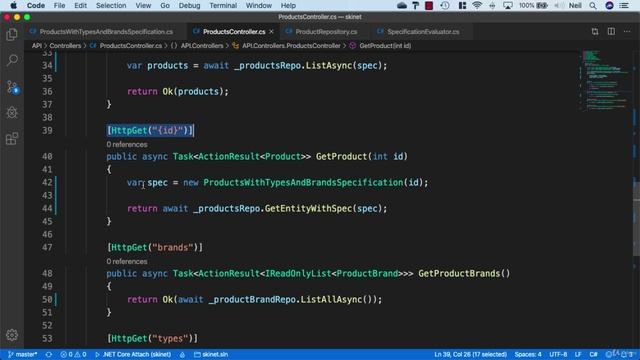
Task: Open the View menu
Action: pyautogui.click(x=143, y=5)
